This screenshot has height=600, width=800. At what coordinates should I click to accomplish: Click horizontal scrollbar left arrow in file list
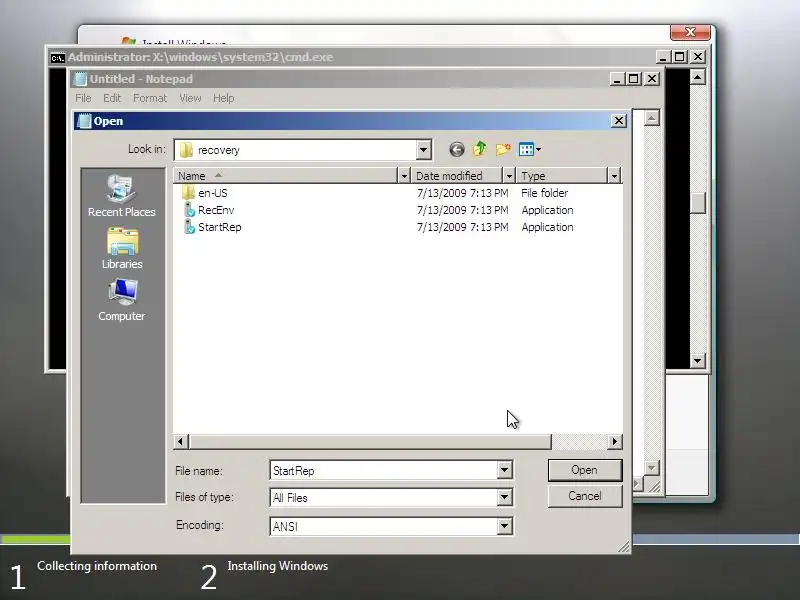pos(181,441)
